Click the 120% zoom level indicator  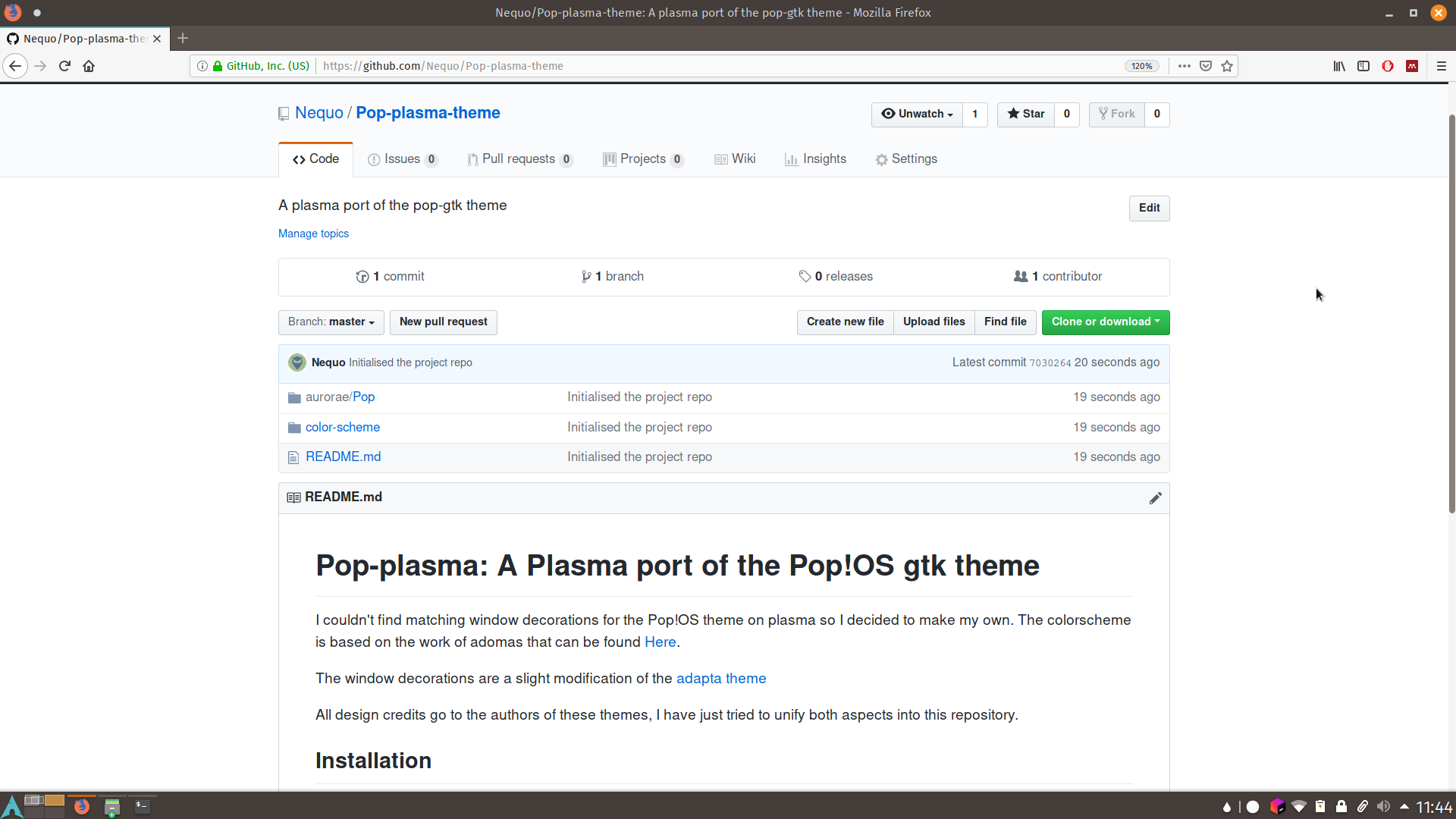pyautogui.click(x=1141, y=66)
